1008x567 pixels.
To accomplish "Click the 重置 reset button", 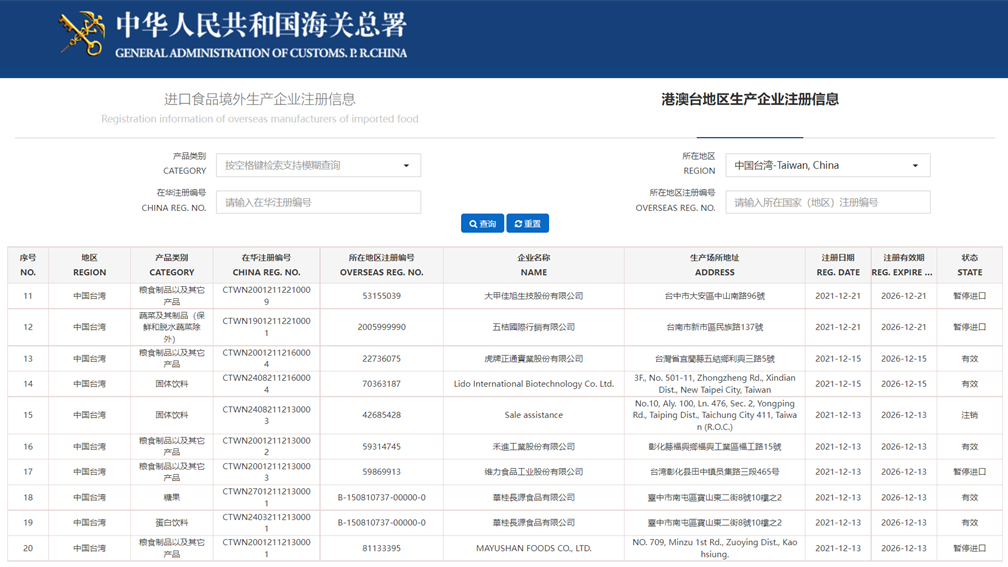I will [527, 224].
